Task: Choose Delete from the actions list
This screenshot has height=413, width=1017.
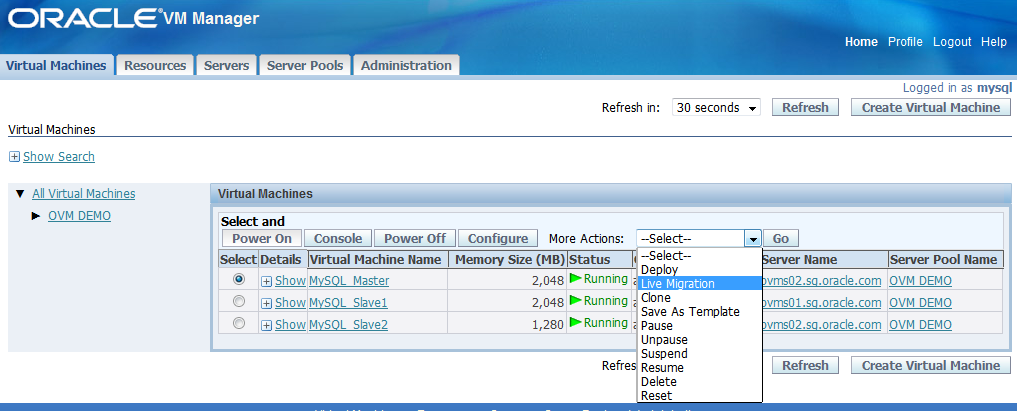Action: click(699, 382)
